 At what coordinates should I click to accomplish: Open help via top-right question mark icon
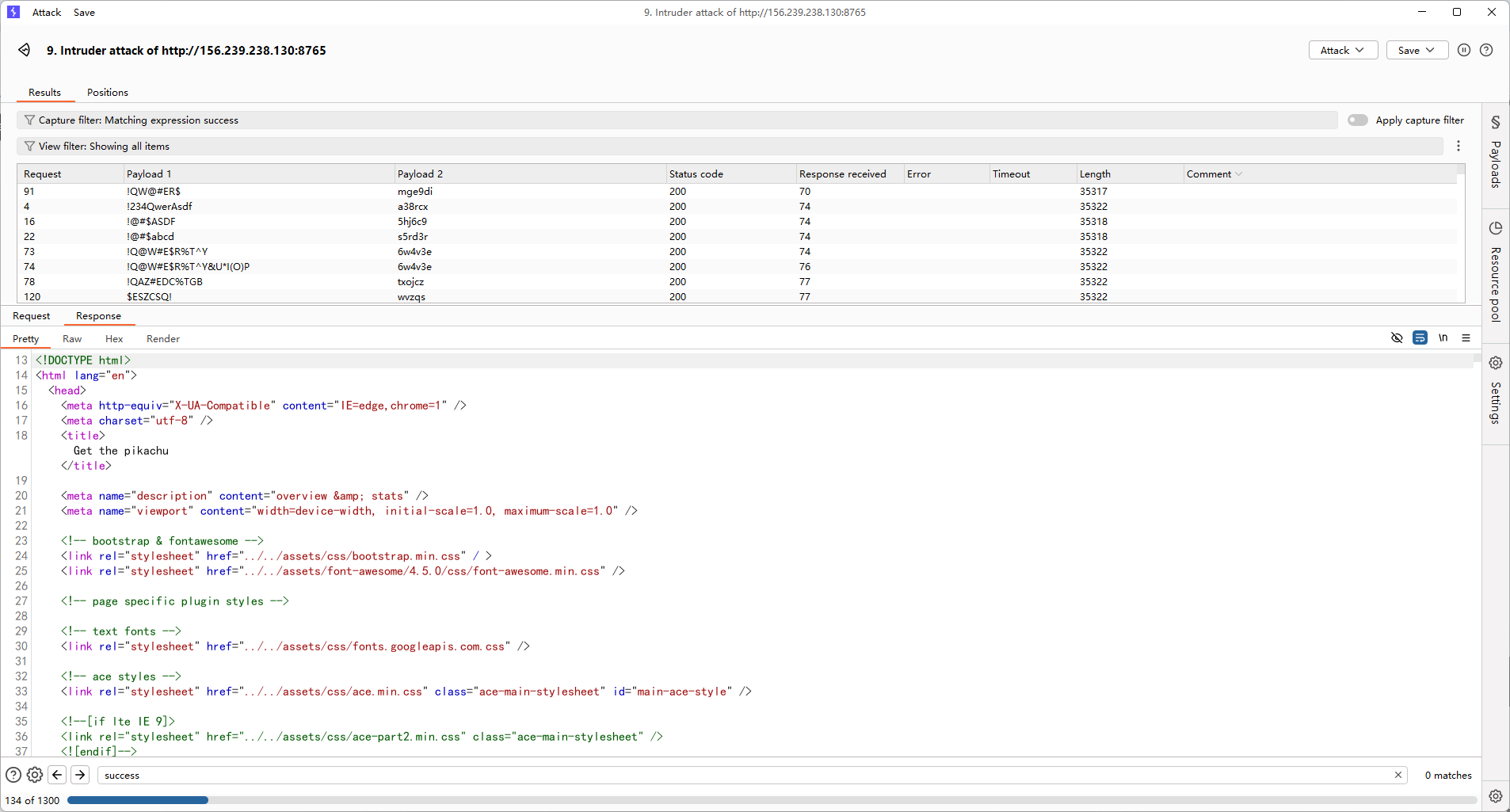pos(1486,50)
